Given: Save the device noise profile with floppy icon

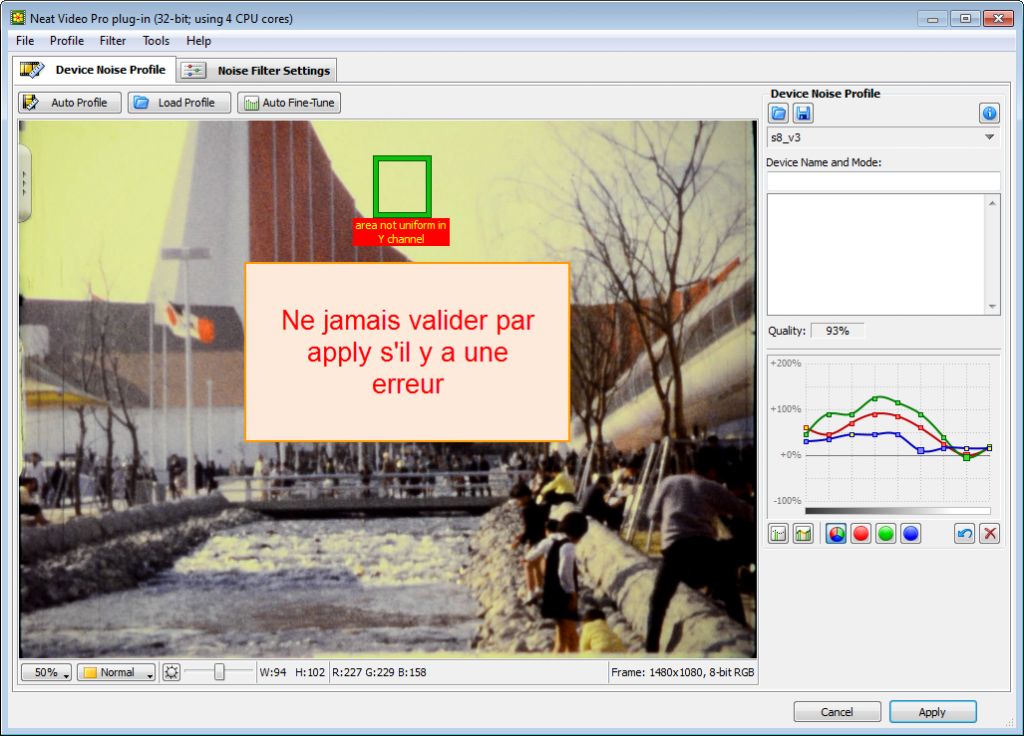Looking at the screenshot, I should click(803, 114).
